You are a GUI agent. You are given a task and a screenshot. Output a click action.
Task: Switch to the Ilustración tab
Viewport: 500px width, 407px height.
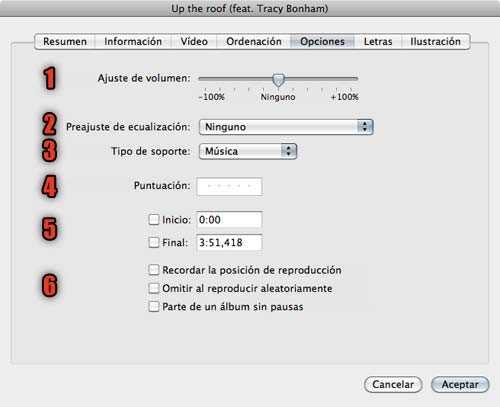tap(435, 41)
